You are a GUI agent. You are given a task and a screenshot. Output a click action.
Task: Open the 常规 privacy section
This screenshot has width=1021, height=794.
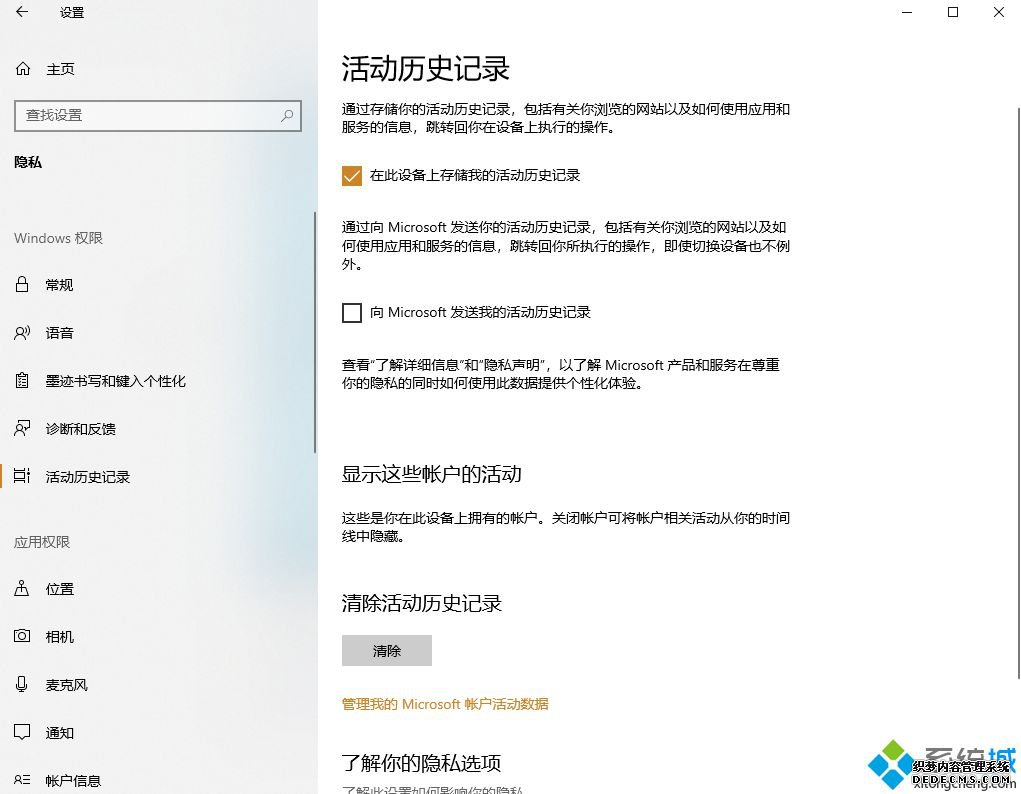coord(59,285)
